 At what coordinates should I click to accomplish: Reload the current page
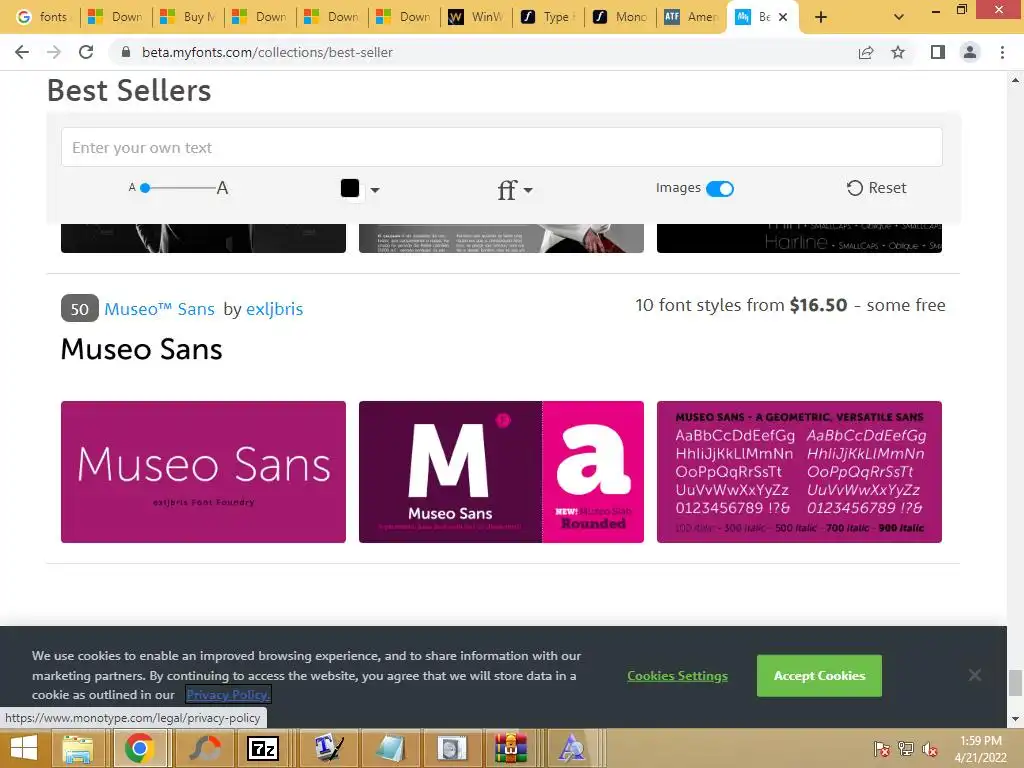pyautogui.click(x=86, y=52)
